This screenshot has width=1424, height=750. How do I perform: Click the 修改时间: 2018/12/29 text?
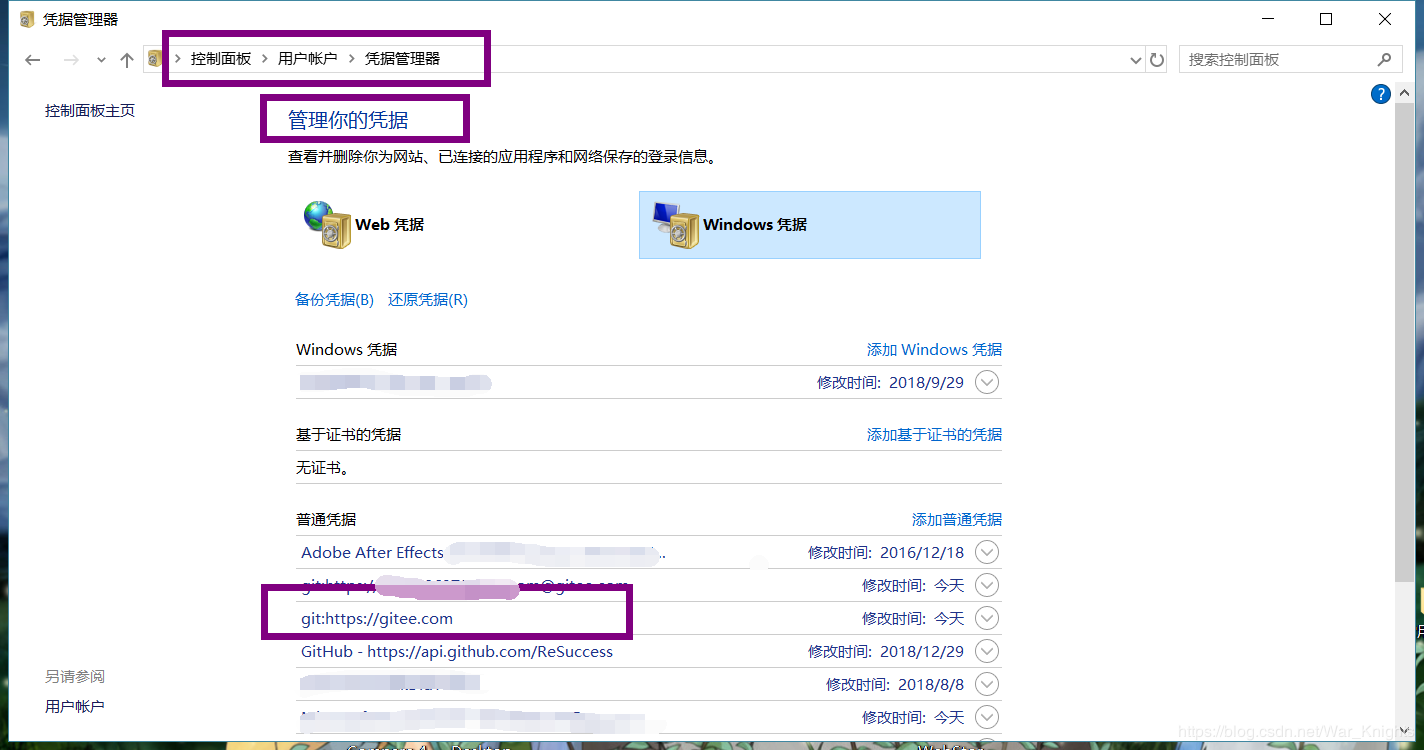click(886, 652)
